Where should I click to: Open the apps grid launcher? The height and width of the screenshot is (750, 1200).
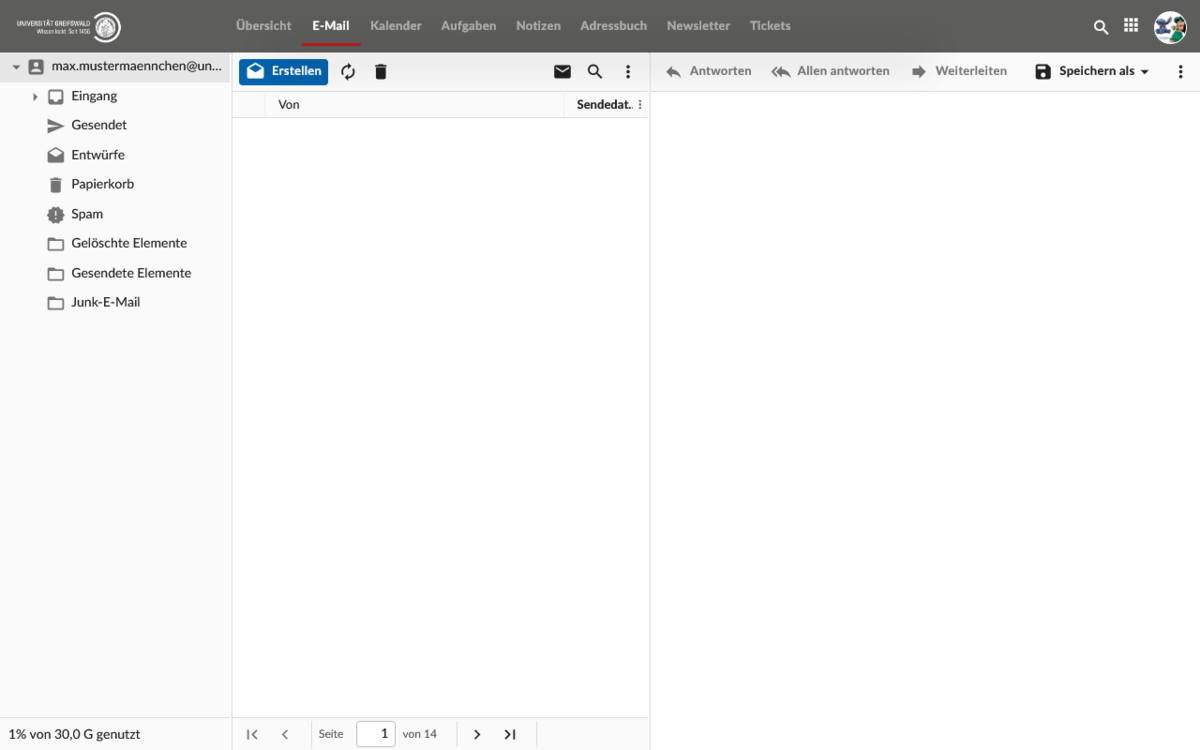point(1131,27)
